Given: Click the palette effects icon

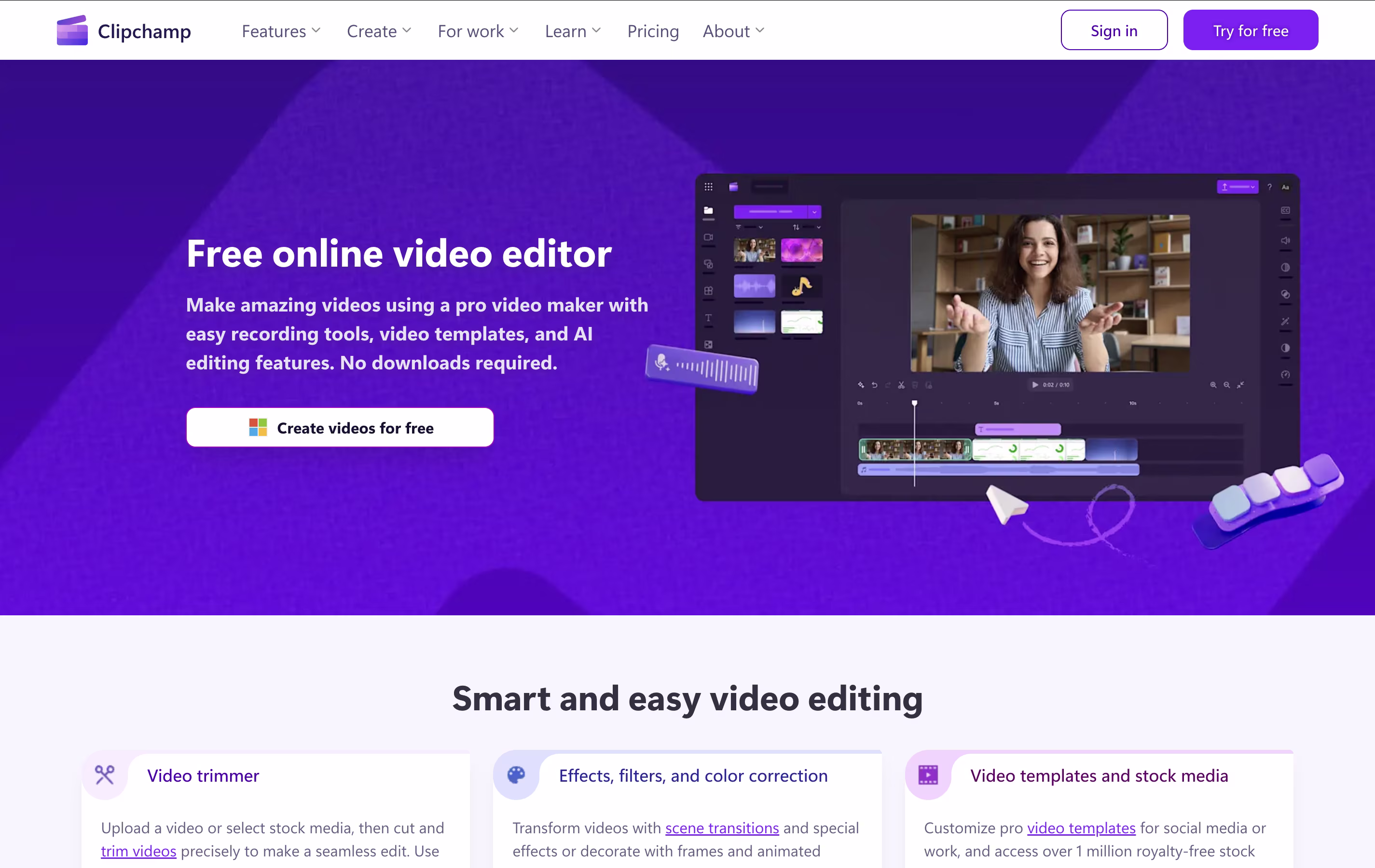Looking at the screenshot, I should pyautogui.click(x=516, y=774).
